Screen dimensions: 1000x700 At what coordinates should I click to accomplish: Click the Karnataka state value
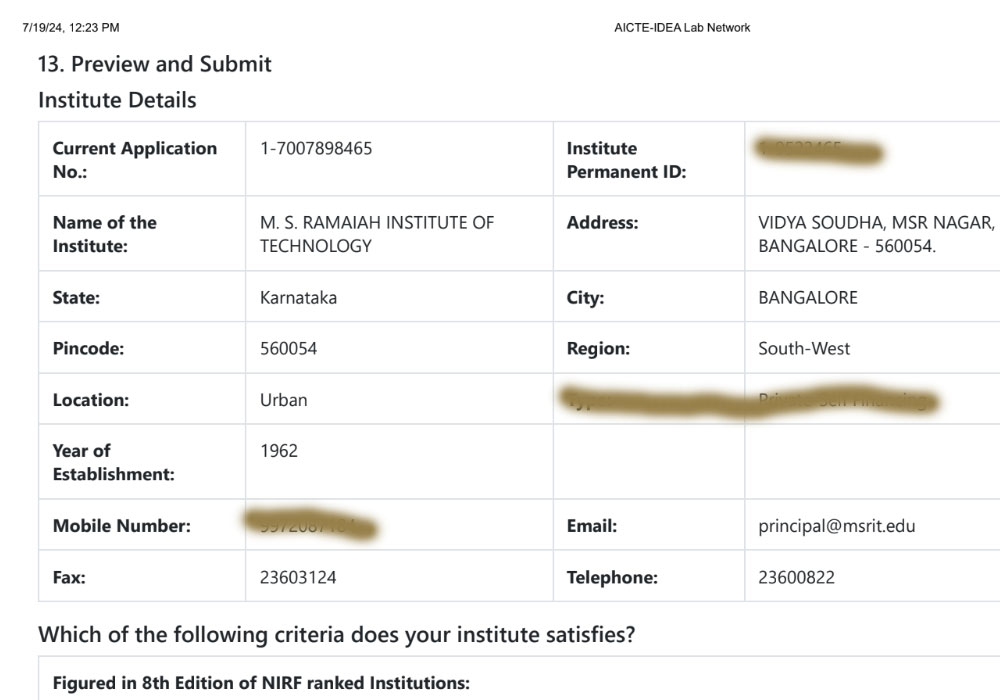coord(298,297)
